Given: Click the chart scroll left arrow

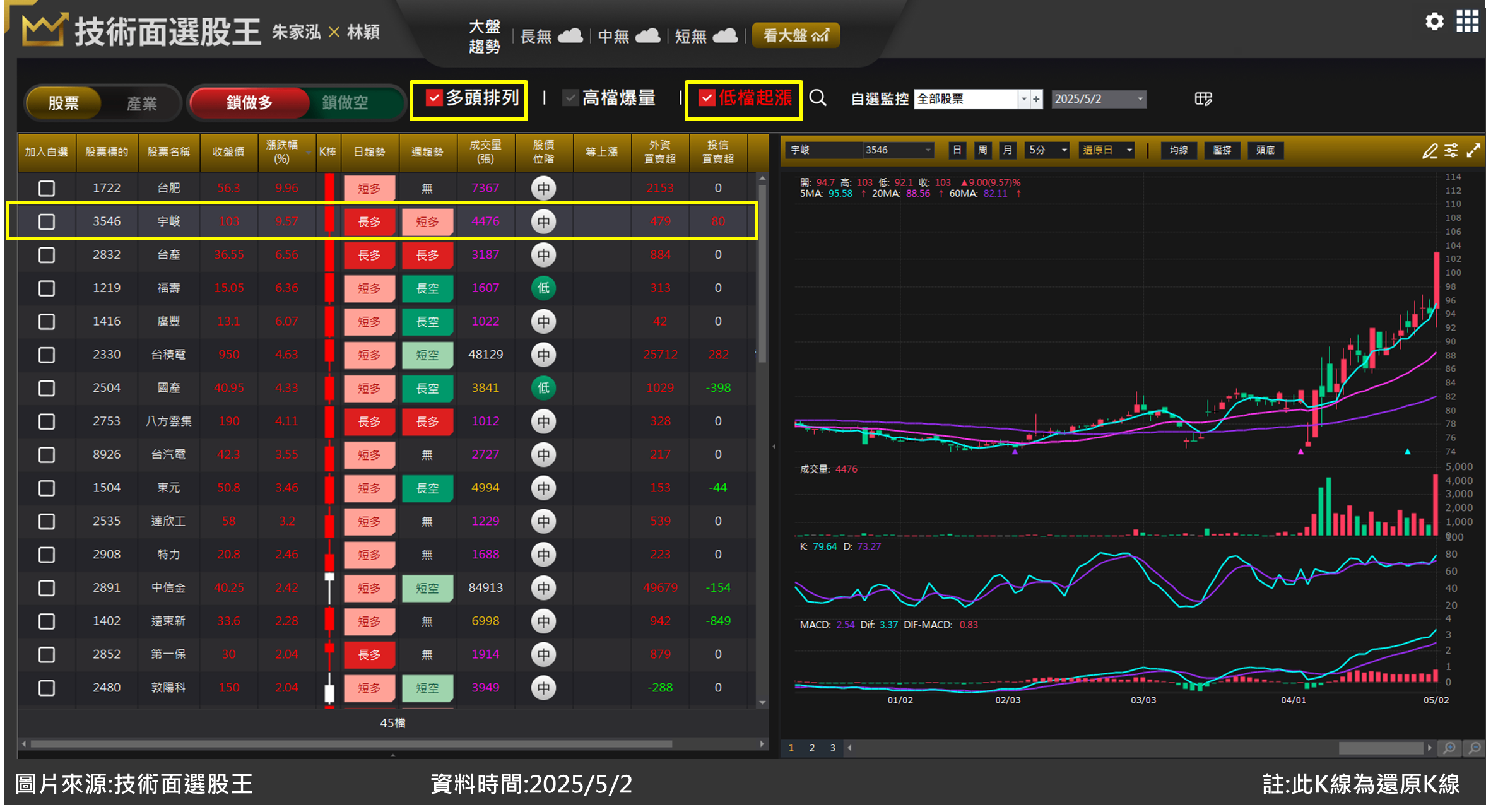Looking at the screenshot, I should tap(849, 748).
